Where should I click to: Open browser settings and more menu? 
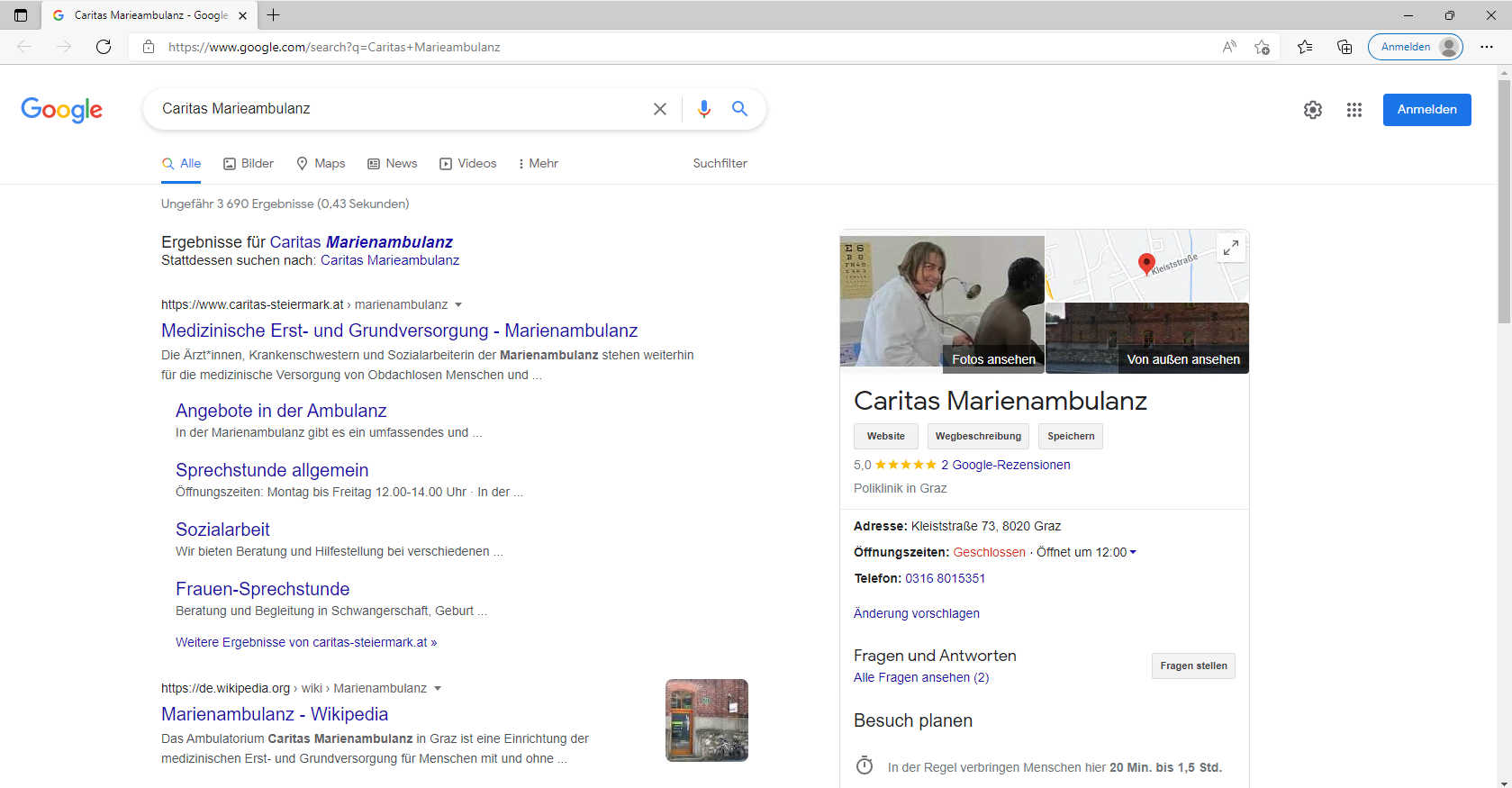click(1487, 47)
